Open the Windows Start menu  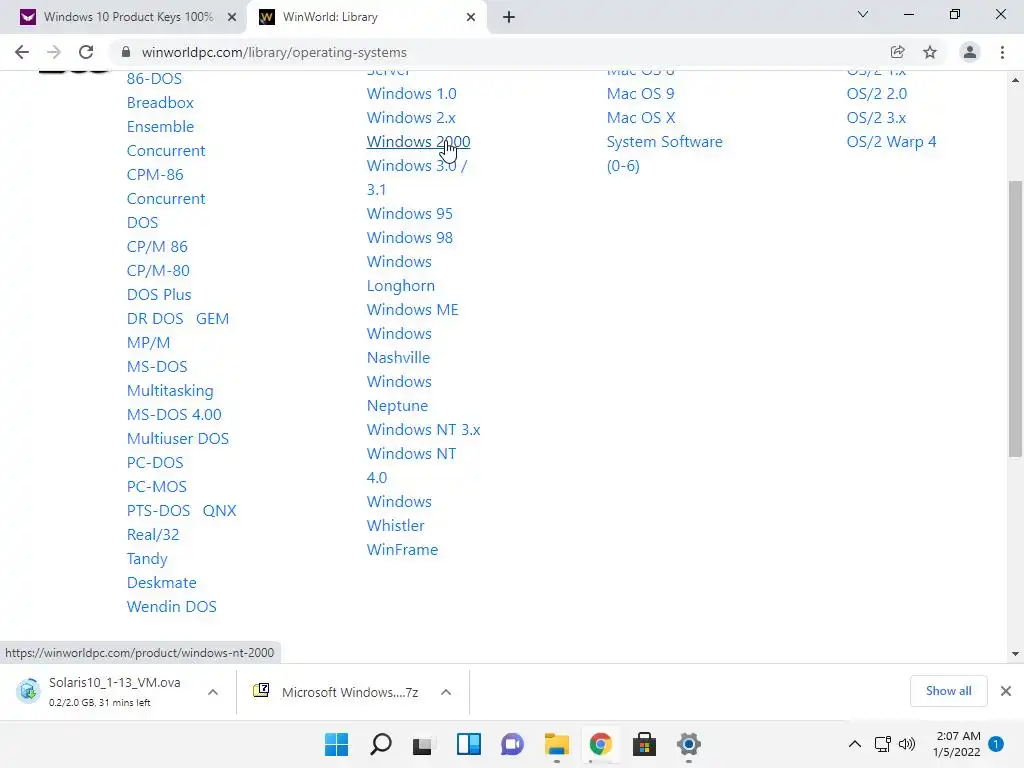coord(336,744)
